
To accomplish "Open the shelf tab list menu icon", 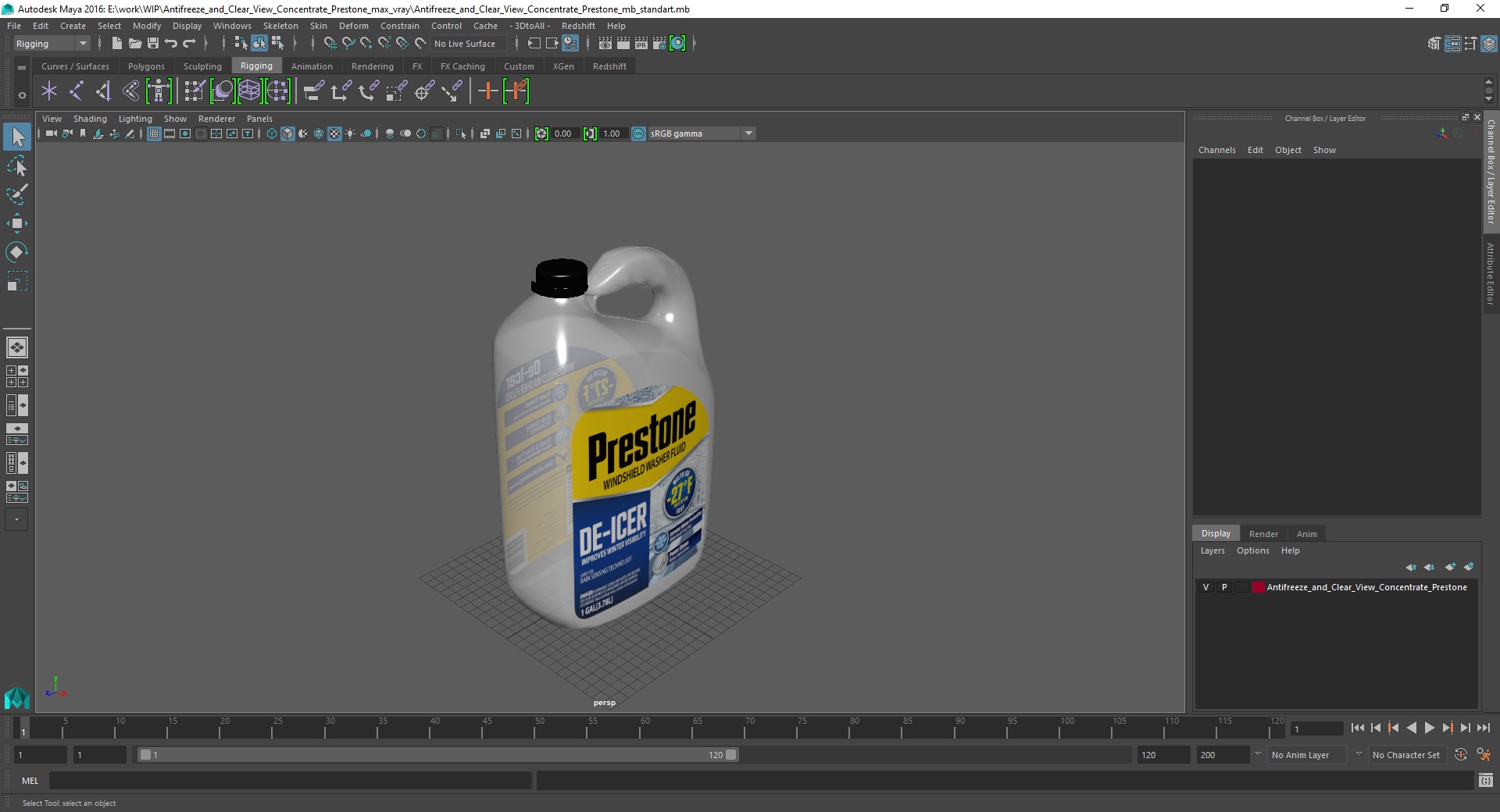I will (22, 67).
